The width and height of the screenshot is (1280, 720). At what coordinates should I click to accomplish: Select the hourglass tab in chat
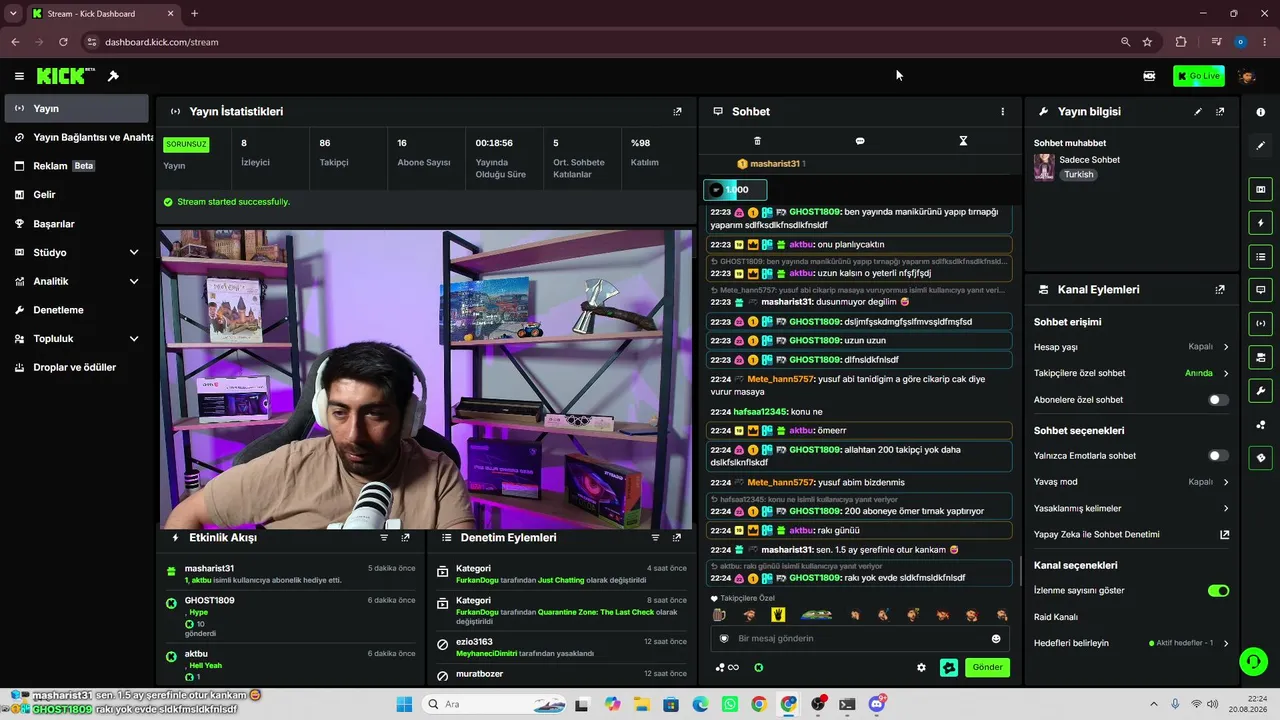tap(963, 141)
